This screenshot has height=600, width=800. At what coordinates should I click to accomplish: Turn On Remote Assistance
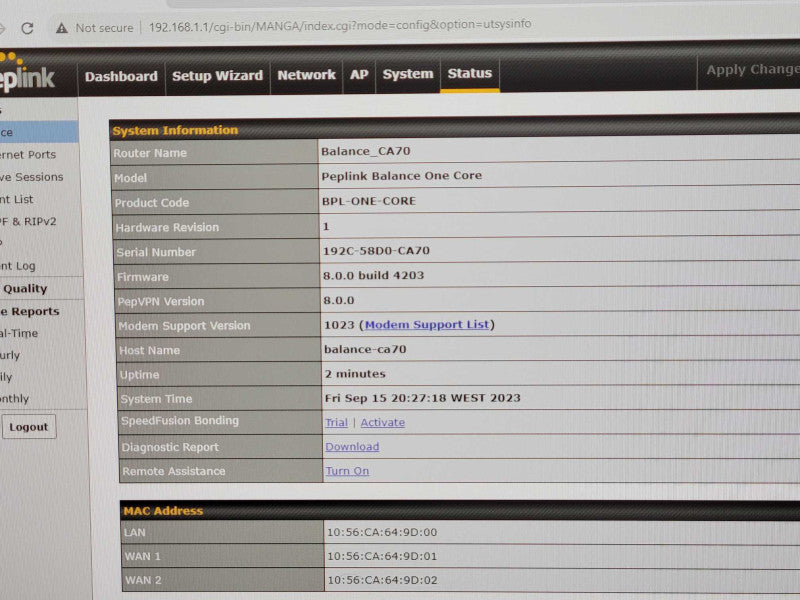coord(347,471)
